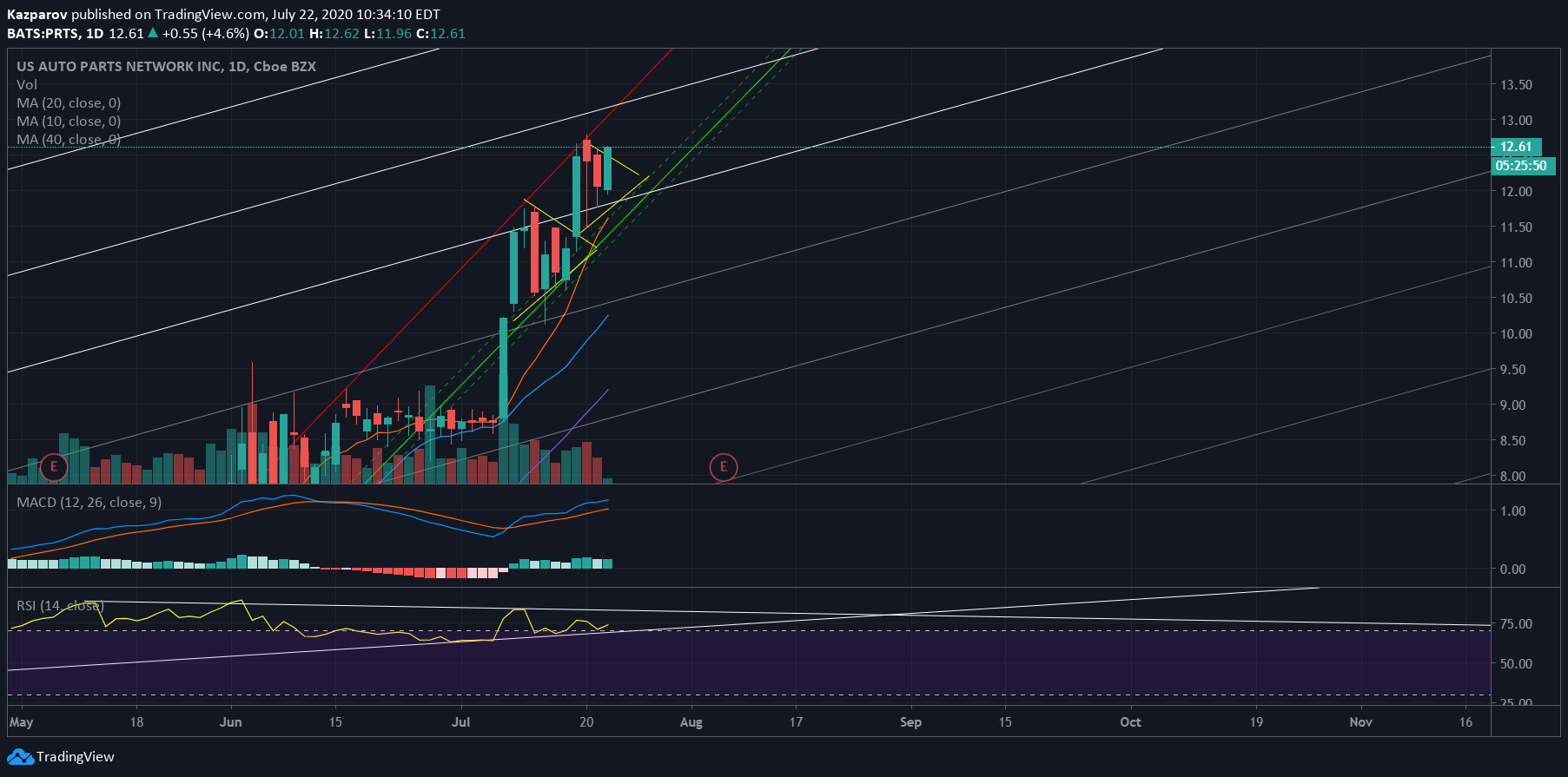Click the MACD axis value 0.00

[1513, 570]
